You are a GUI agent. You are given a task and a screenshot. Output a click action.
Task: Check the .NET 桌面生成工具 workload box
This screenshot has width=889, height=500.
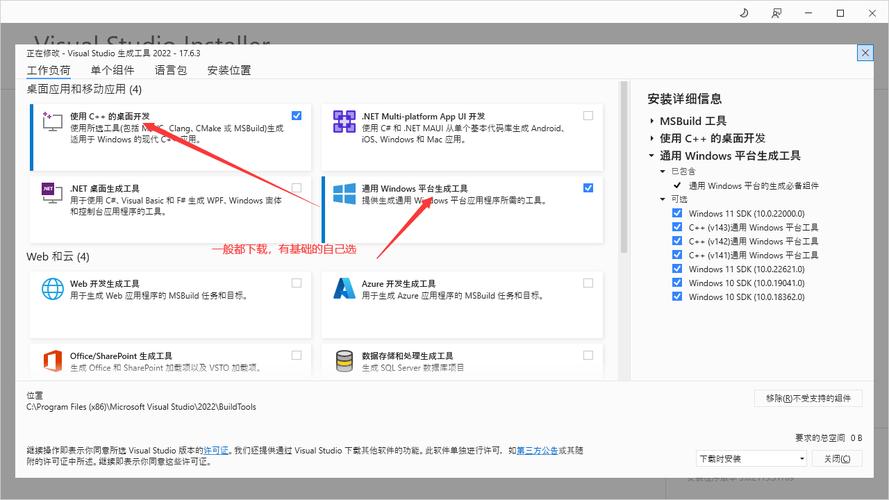tap(297, 188)
